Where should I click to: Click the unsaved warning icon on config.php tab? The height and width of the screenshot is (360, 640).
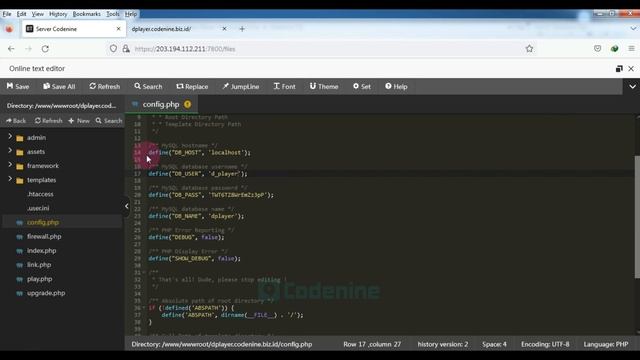(x=187, y=104)
